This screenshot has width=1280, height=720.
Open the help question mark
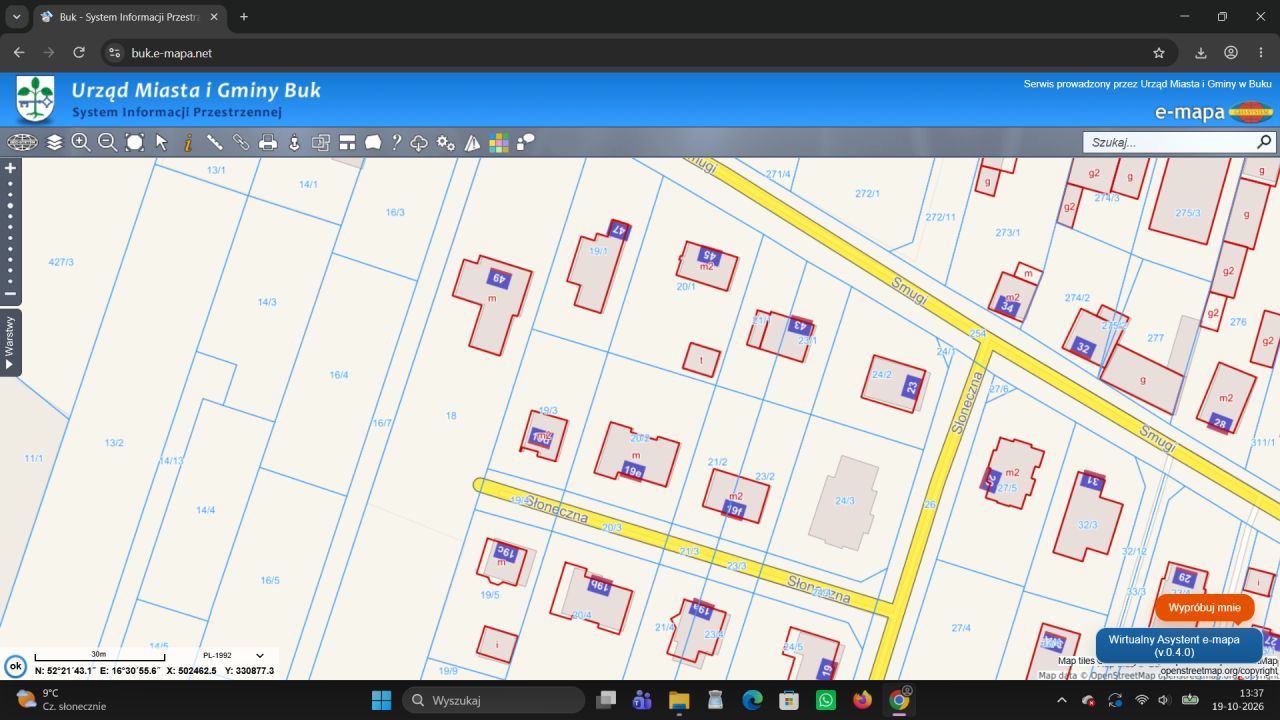pos(396,142)
